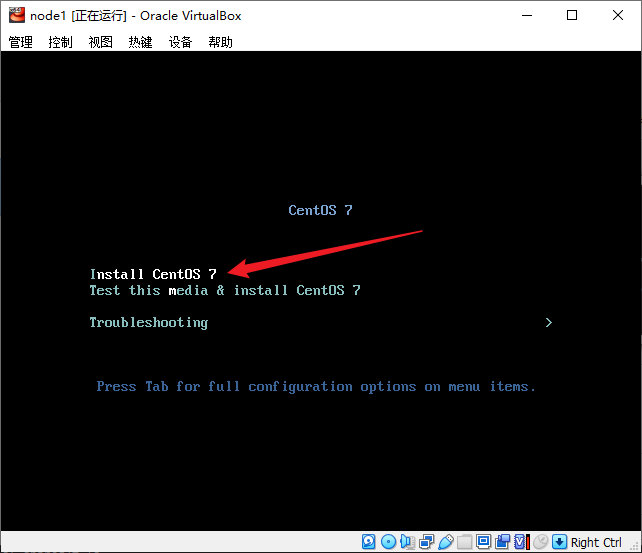This screenshot has height=553, width=642.
Task: Click the Press Tab configuration hint text
Action: click(316, 387)
